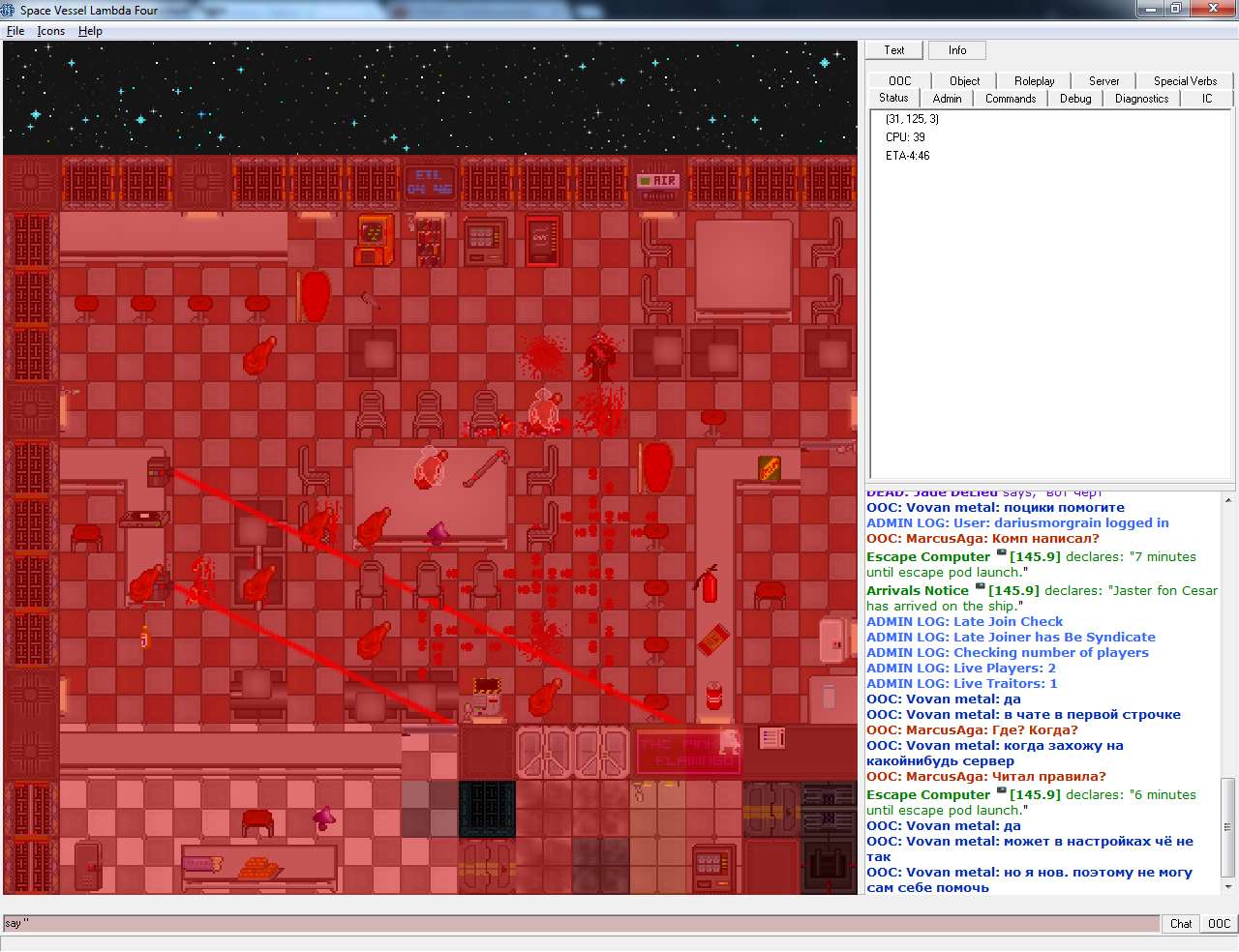This screenshot has width=1239, height=952.
Task: Click the 'Late Joiner has Be Syndicate' log line
Action: pyautogui.click(x=1011, y=637)
